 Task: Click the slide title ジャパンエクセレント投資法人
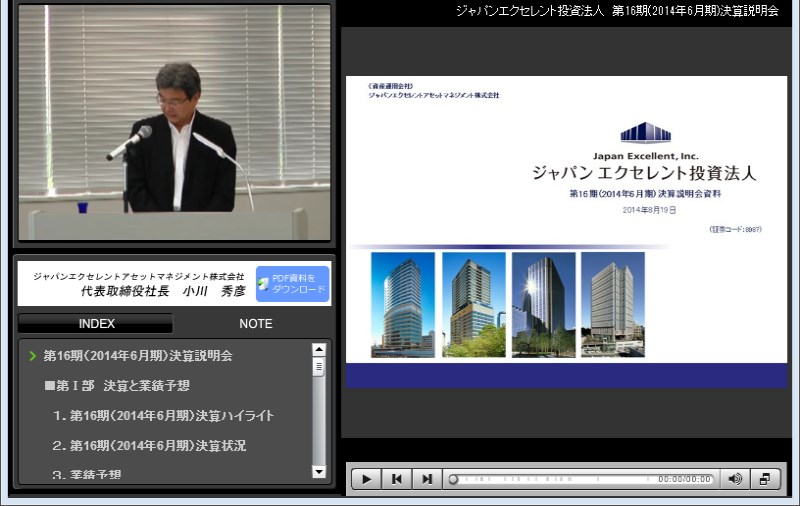tap(644, 173)
